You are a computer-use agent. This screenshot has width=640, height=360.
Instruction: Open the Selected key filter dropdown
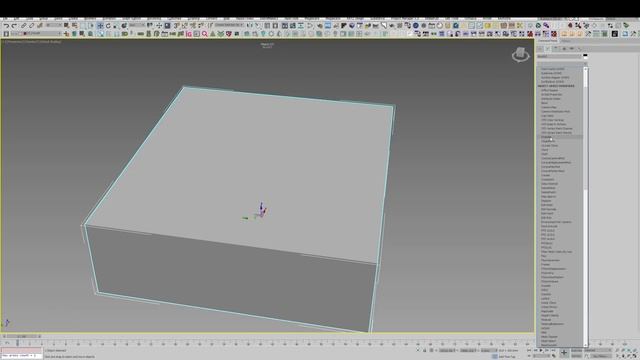tap(598, 350)
